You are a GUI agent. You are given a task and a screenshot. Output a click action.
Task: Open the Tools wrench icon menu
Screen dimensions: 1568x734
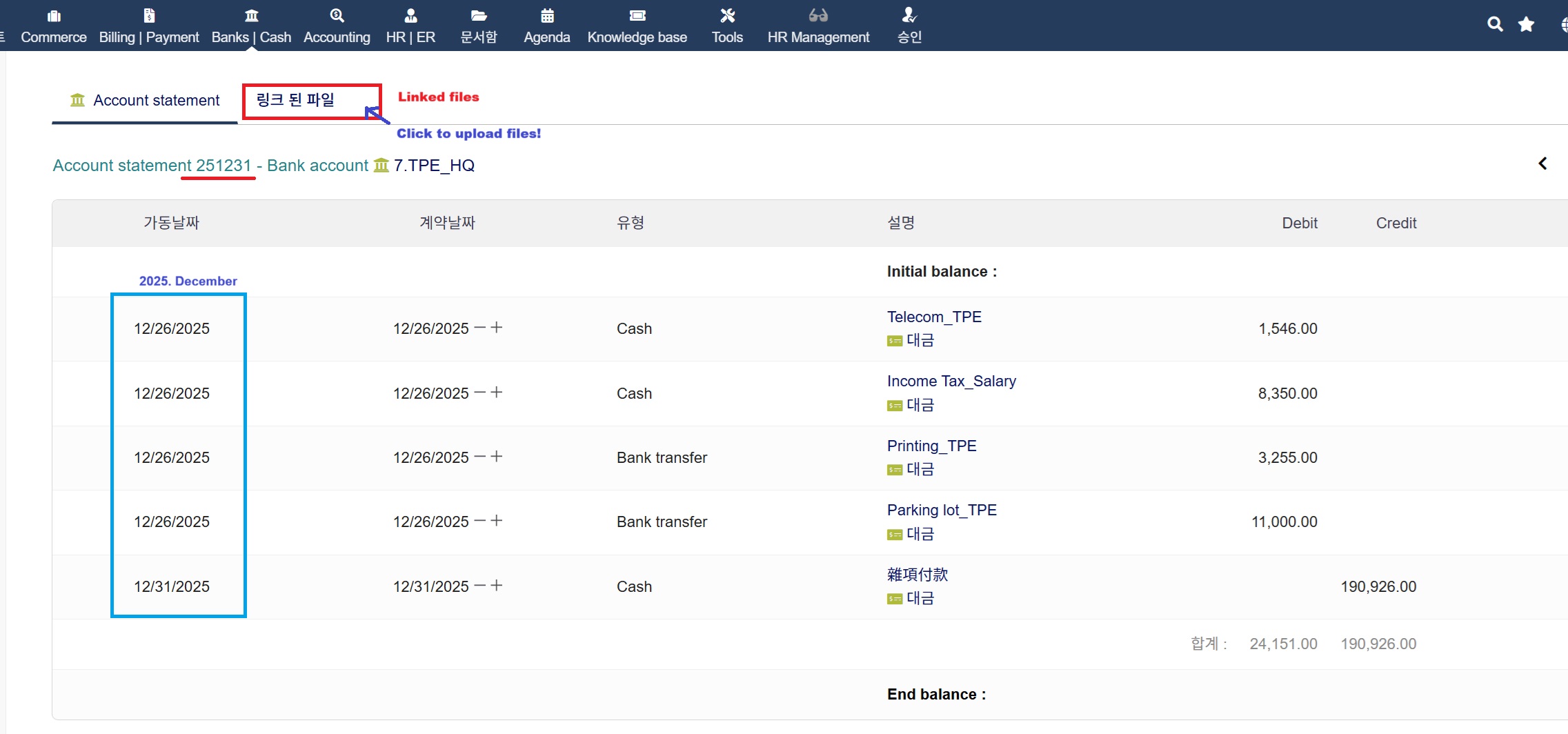coord(727,16)
